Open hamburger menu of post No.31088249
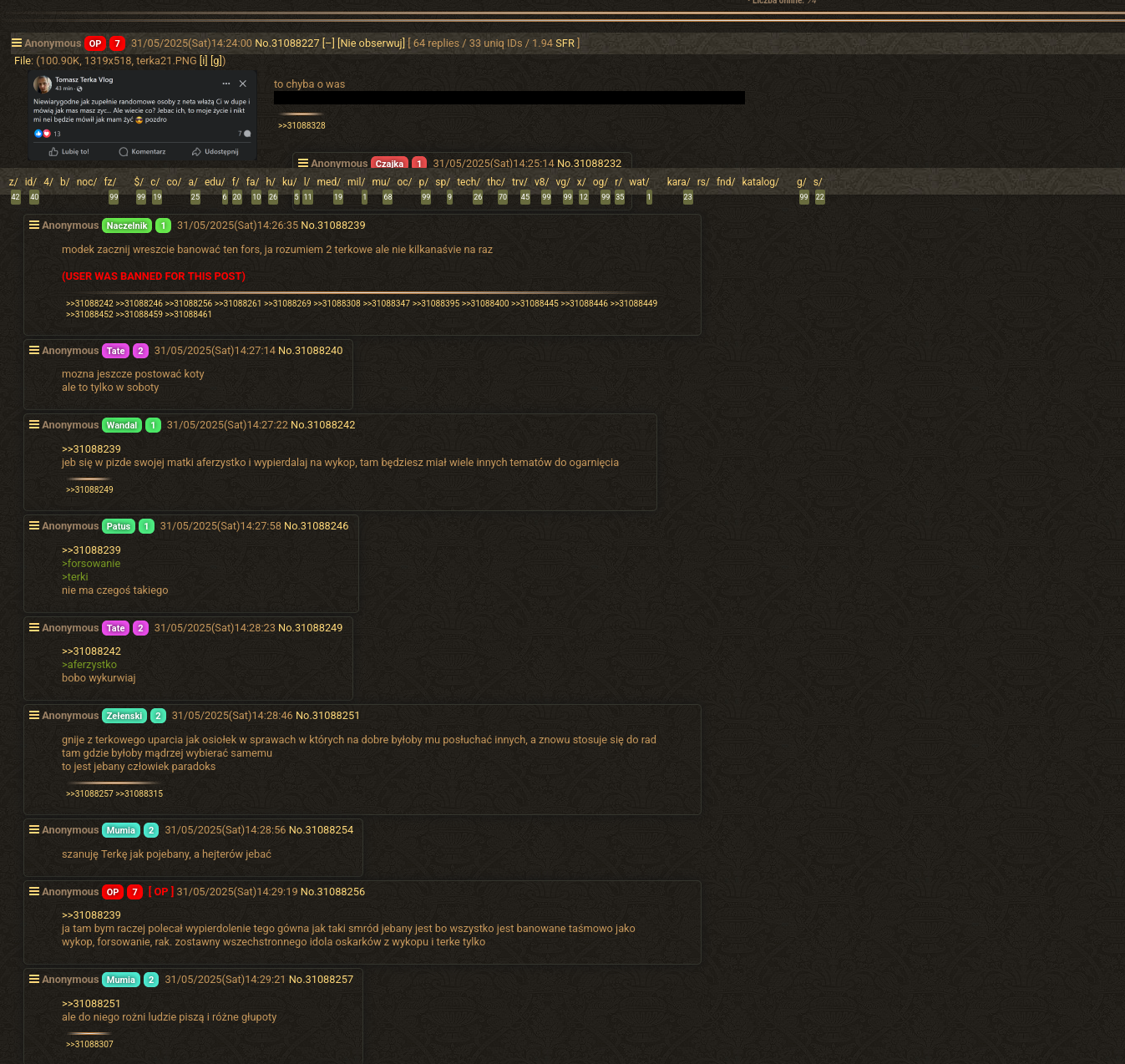Image resolution: width=1125 pixels, height=1064 pixels. (x=34, y=627)
